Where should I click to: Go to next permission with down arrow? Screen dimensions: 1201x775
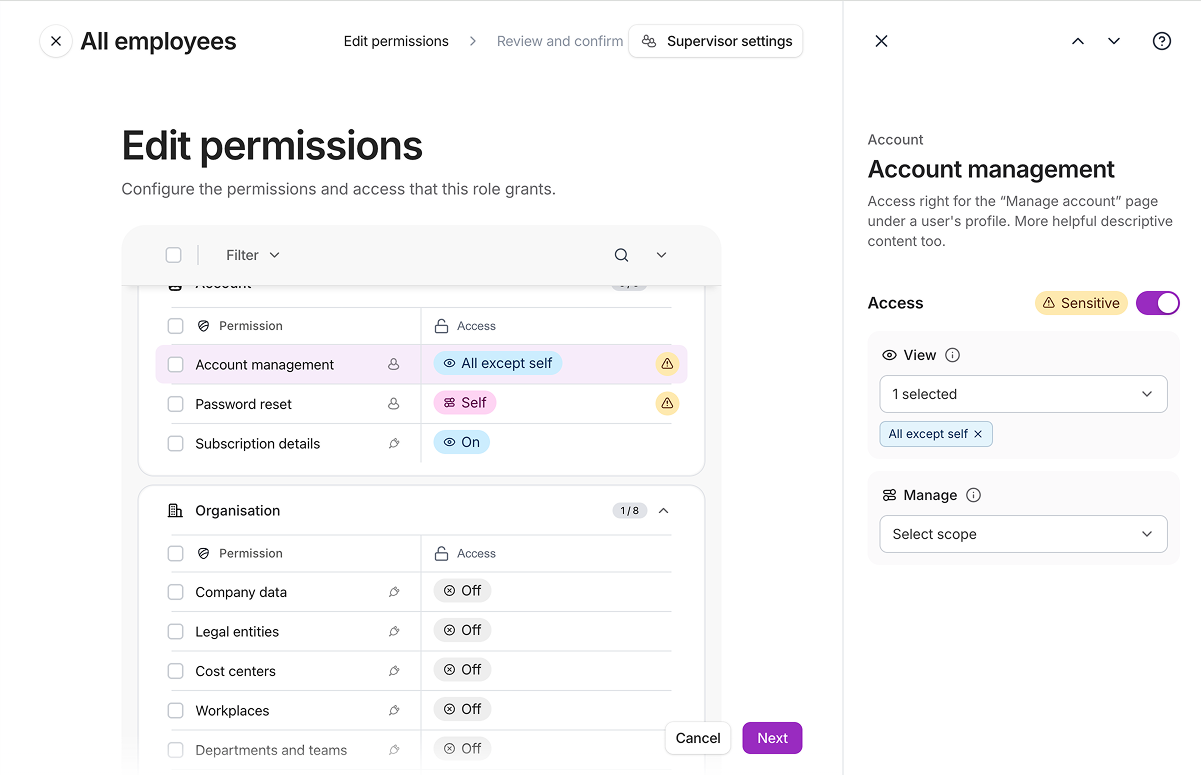click(1114, 41)
